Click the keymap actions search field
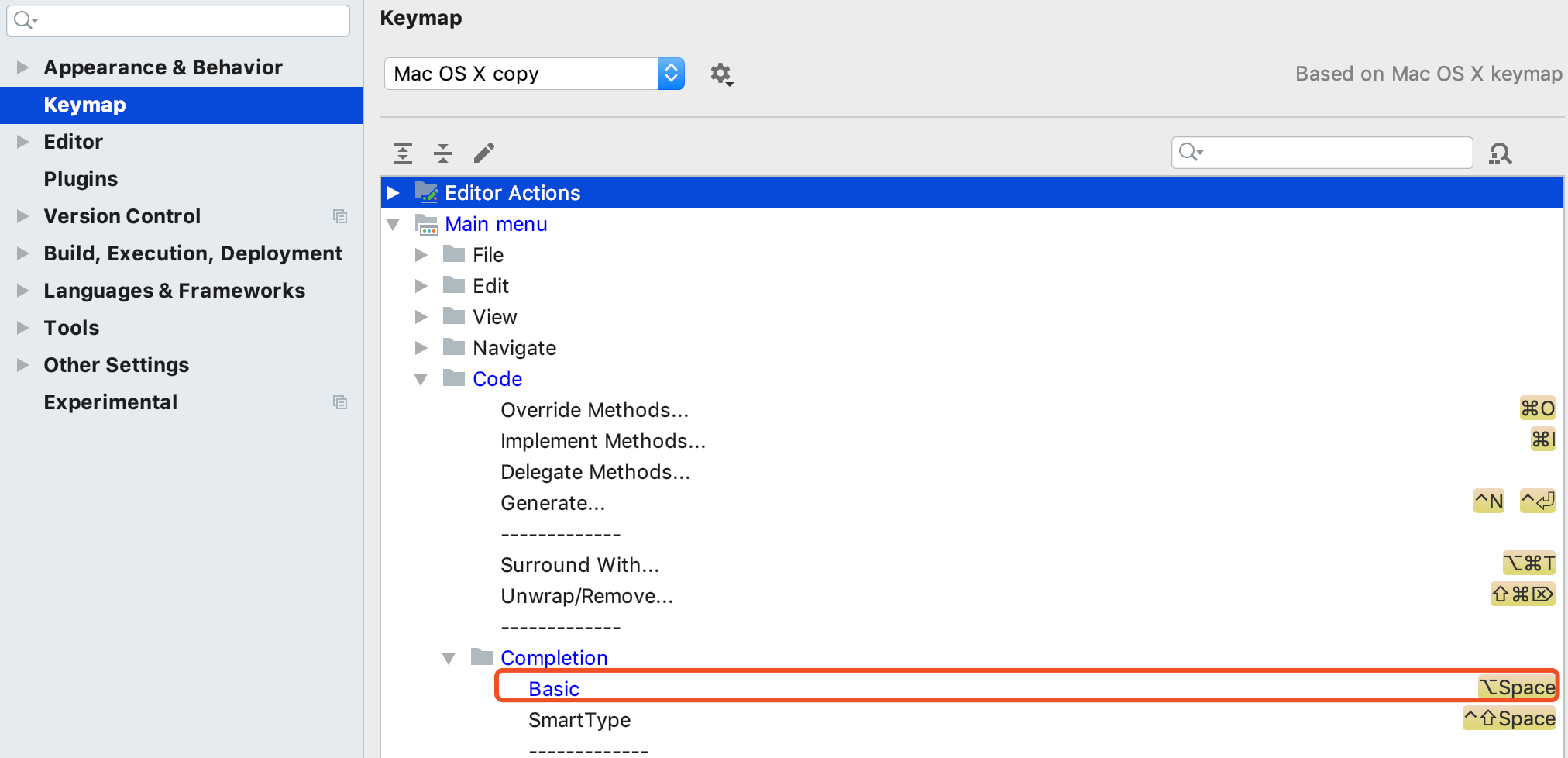The image size is (1568, 758). coord(1322,153)
